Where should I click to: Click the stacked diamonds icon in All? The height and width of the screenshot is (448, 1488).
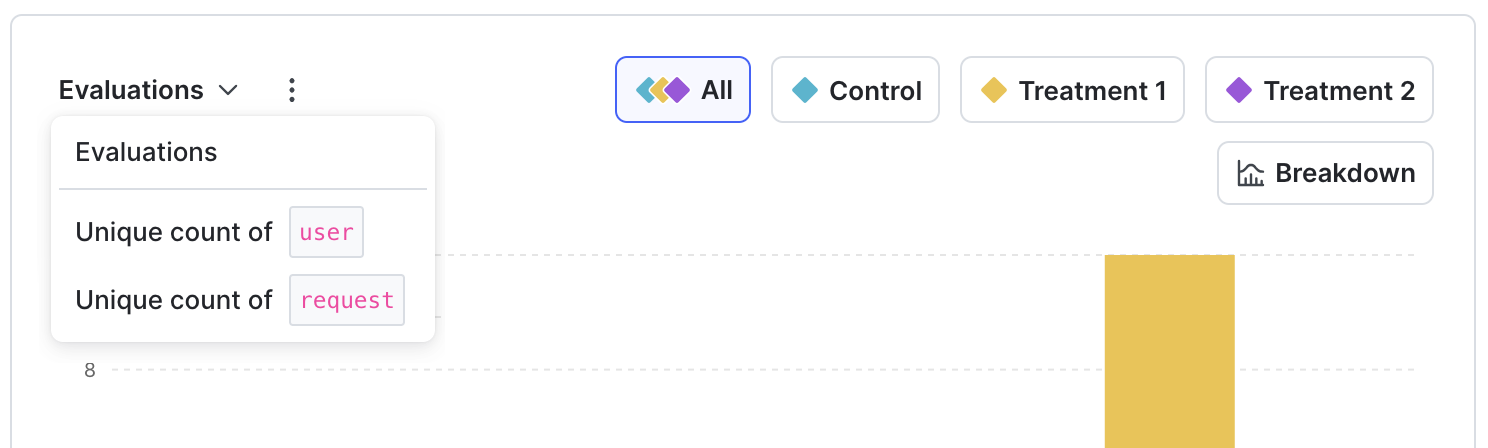point(662,91)
